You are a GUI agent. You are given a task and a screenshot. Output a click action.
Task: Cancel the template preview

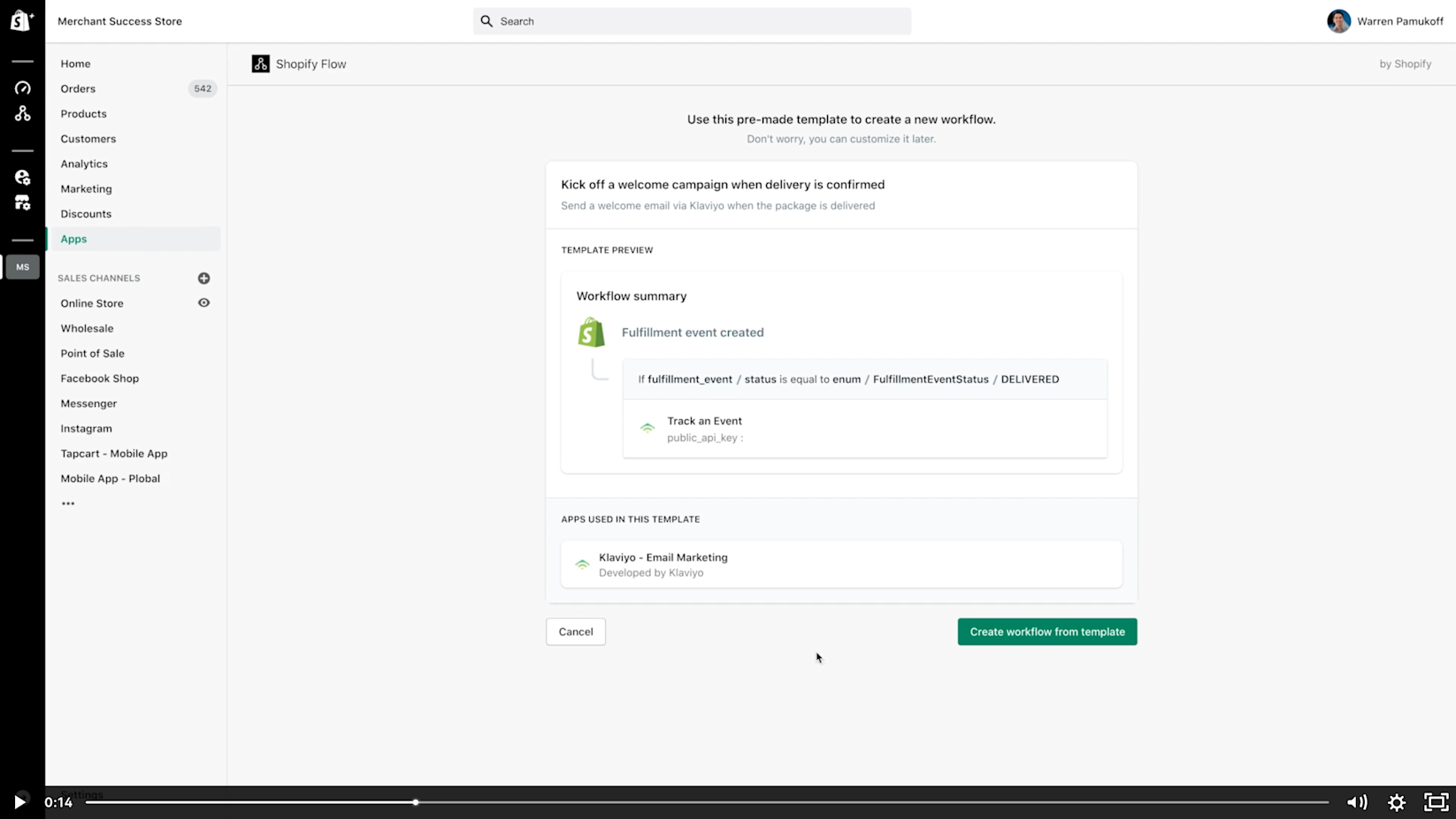576,631
